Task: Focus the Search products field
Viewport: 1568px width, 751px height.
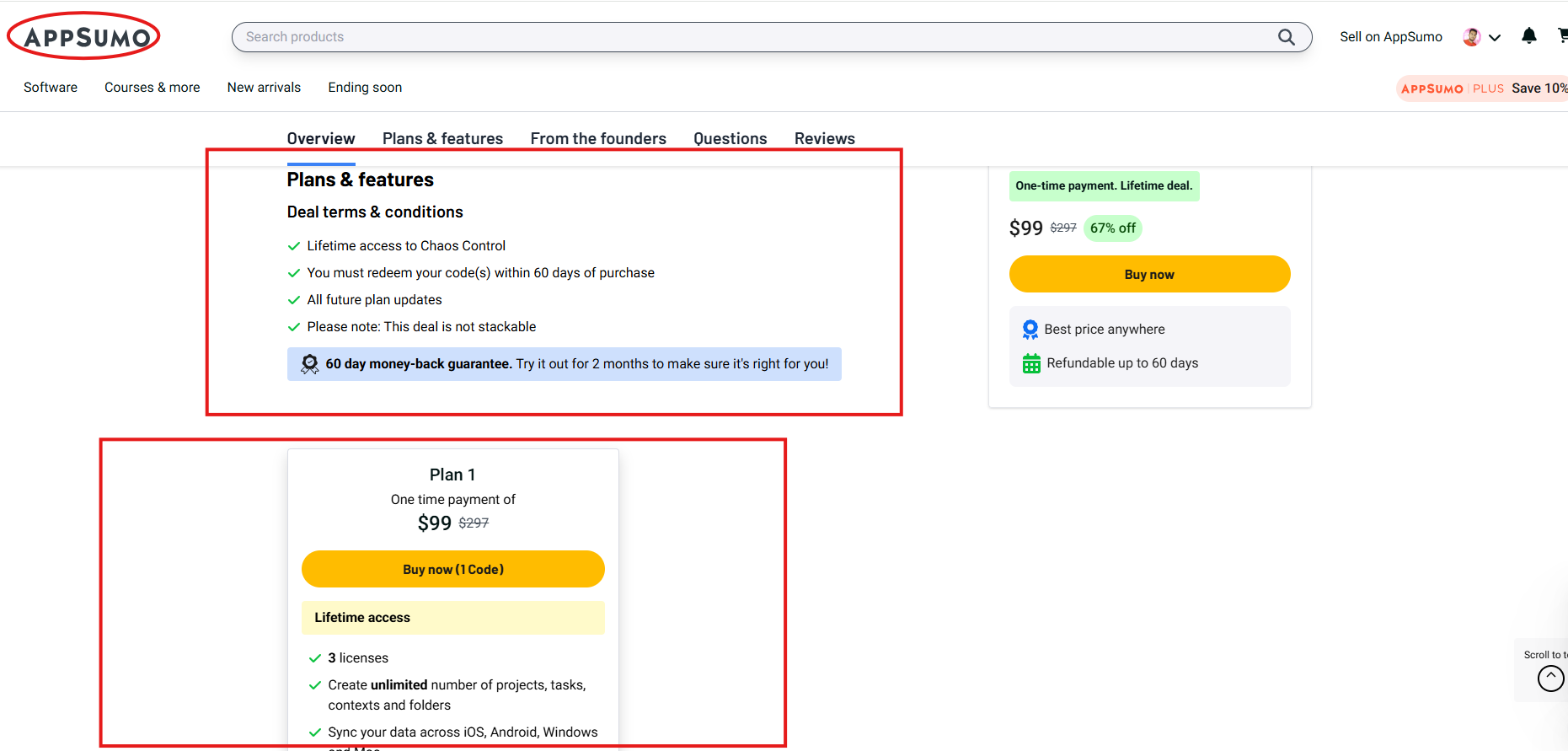Action: coord(750,37)
